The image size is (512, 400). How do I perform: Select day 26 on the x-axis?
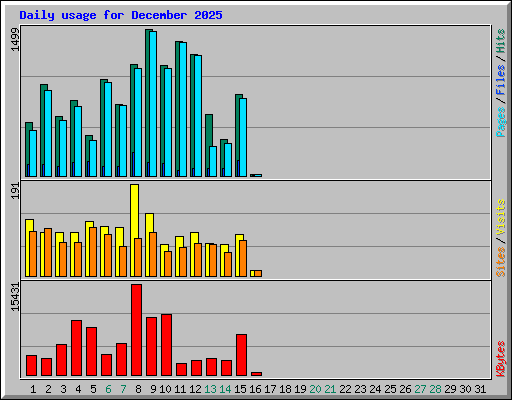point(405,389)
